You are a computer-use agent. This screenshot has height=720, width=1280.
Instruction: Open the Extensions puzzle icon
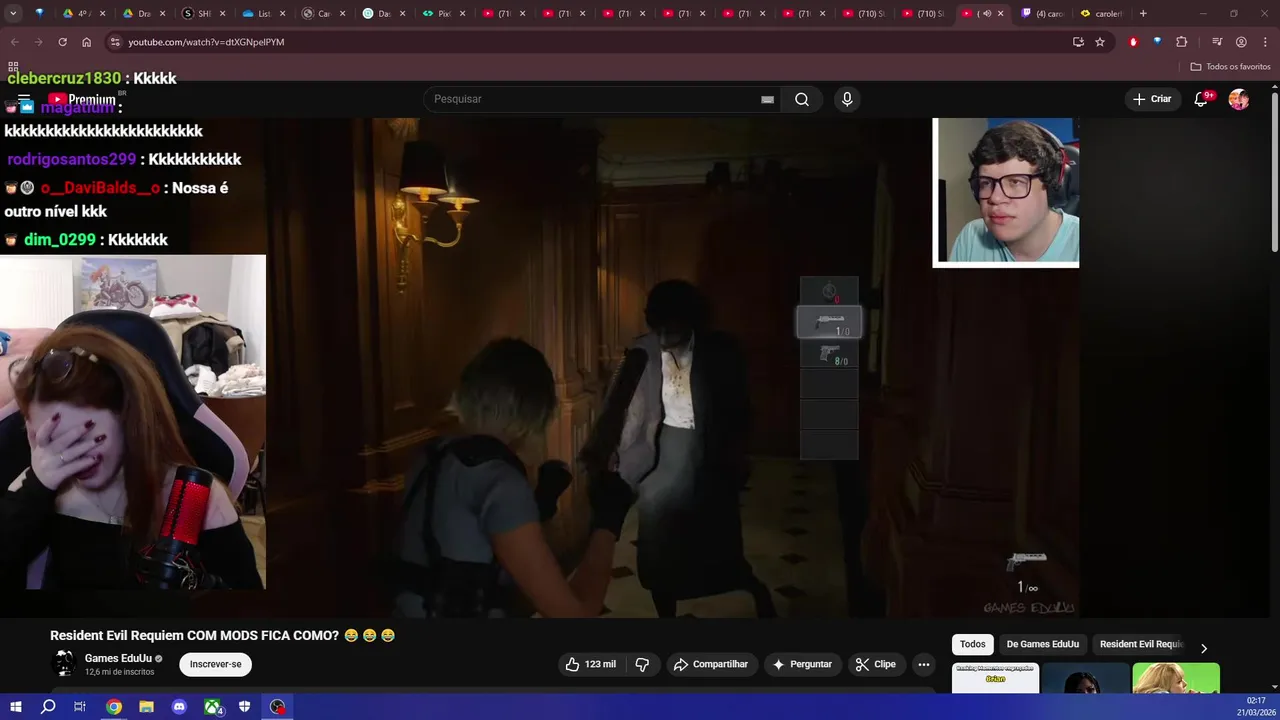[x=1182, y=42]
